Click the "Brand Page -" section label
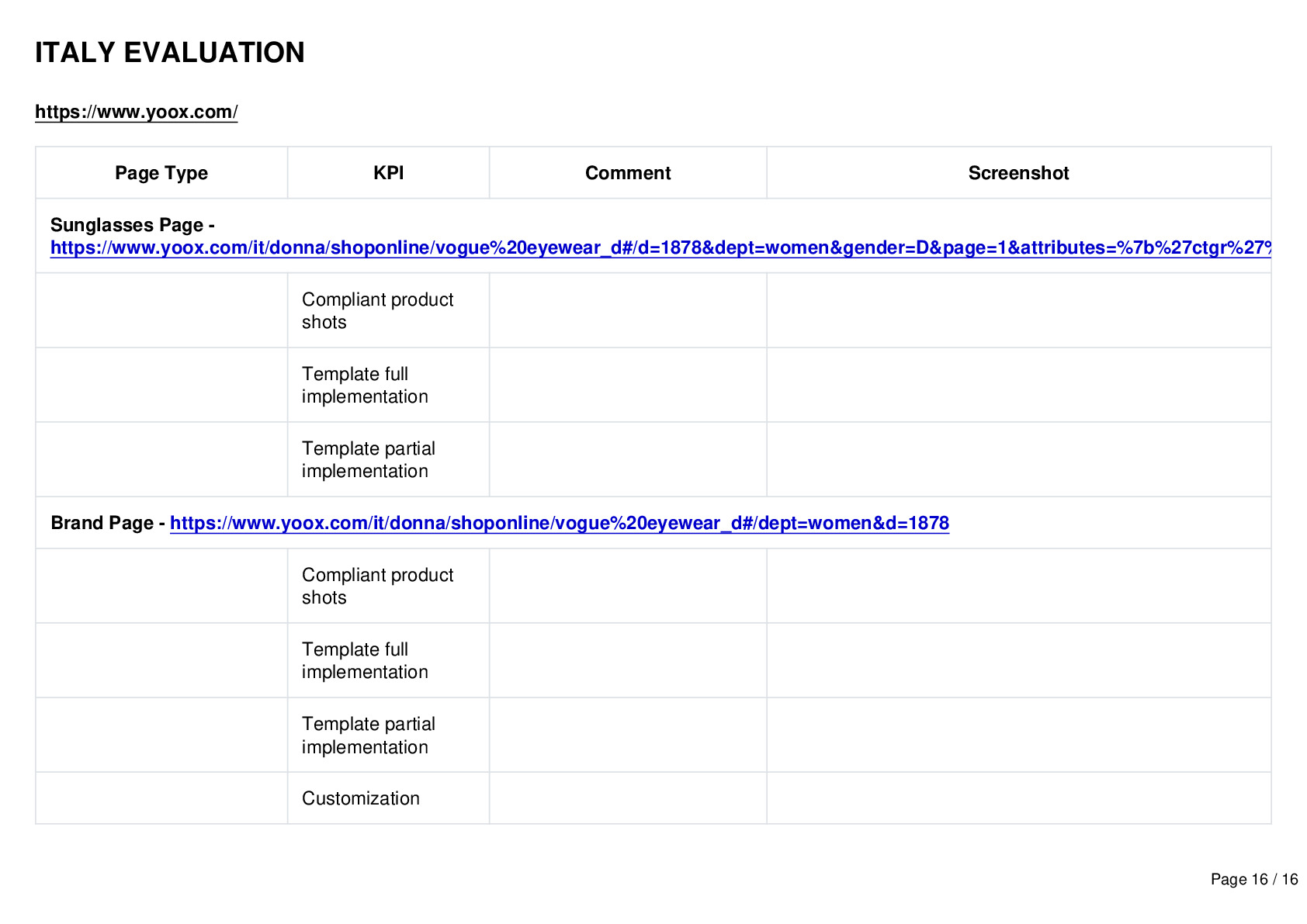 click(108, 523)
